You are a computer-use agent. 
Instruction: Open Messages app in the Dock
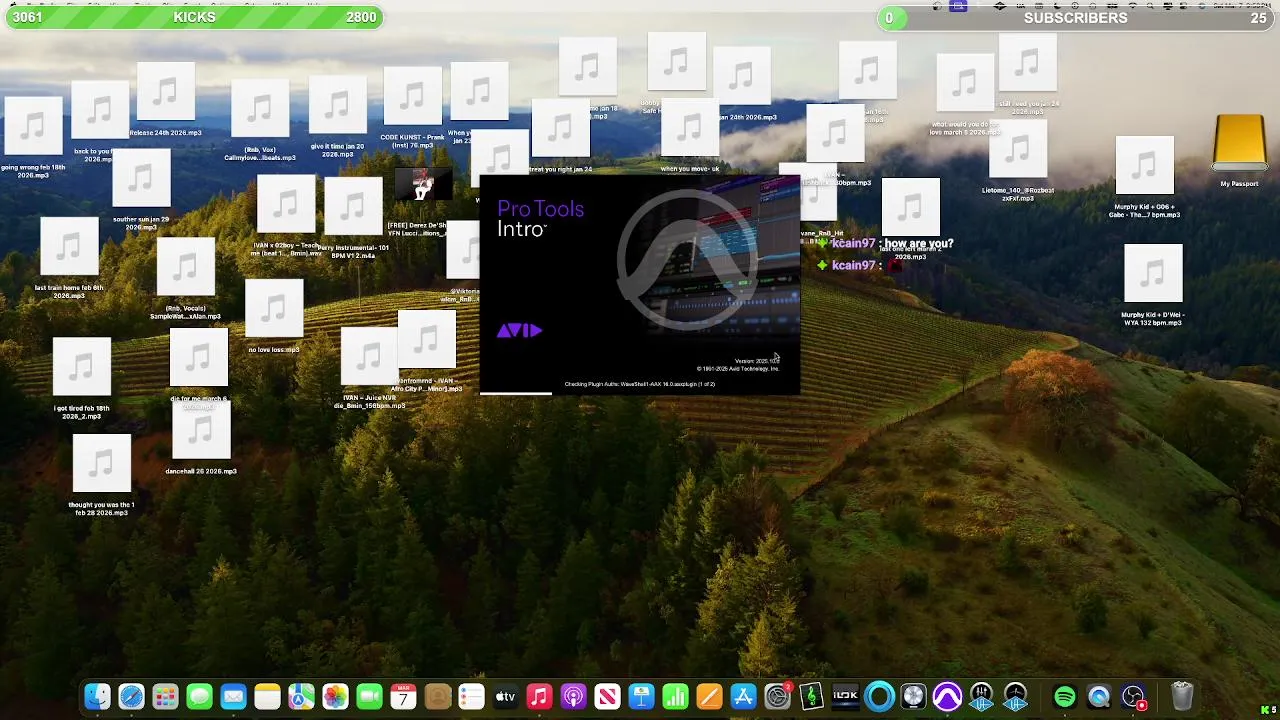(x=199, y=696)
